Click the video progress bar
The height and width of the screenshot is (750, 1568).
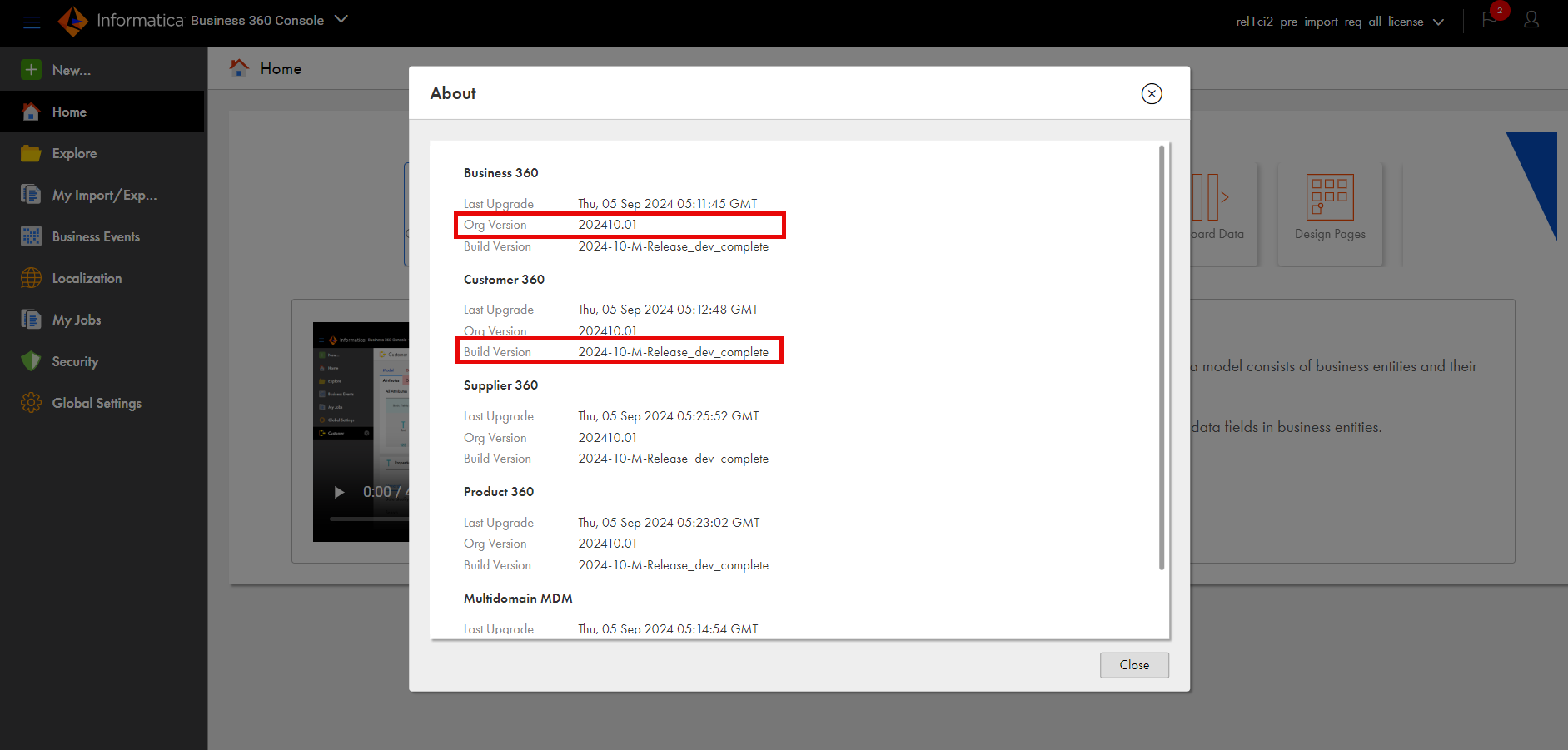(369, 519)
